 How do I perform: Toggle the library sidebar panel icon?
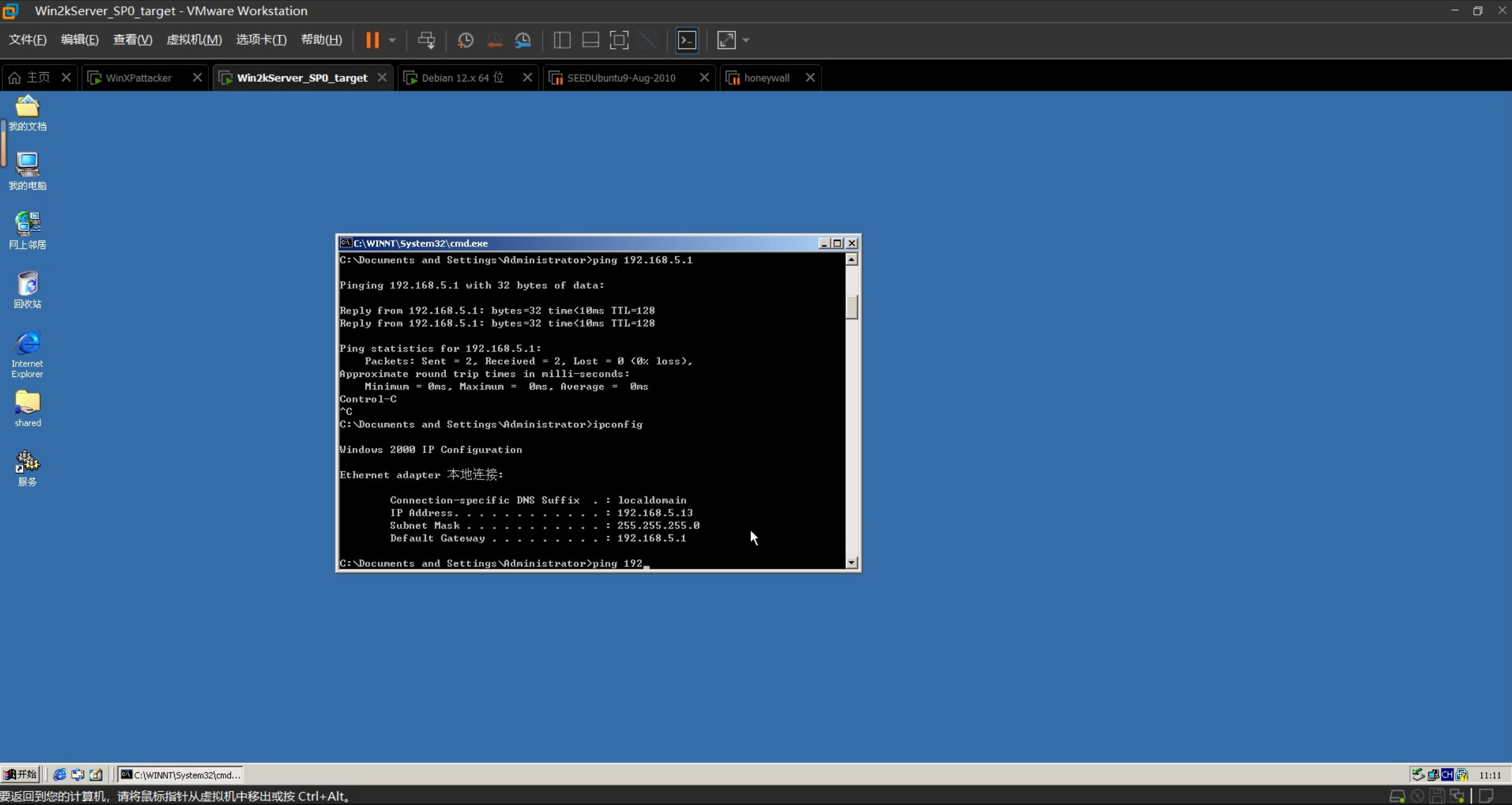[562, 40]
